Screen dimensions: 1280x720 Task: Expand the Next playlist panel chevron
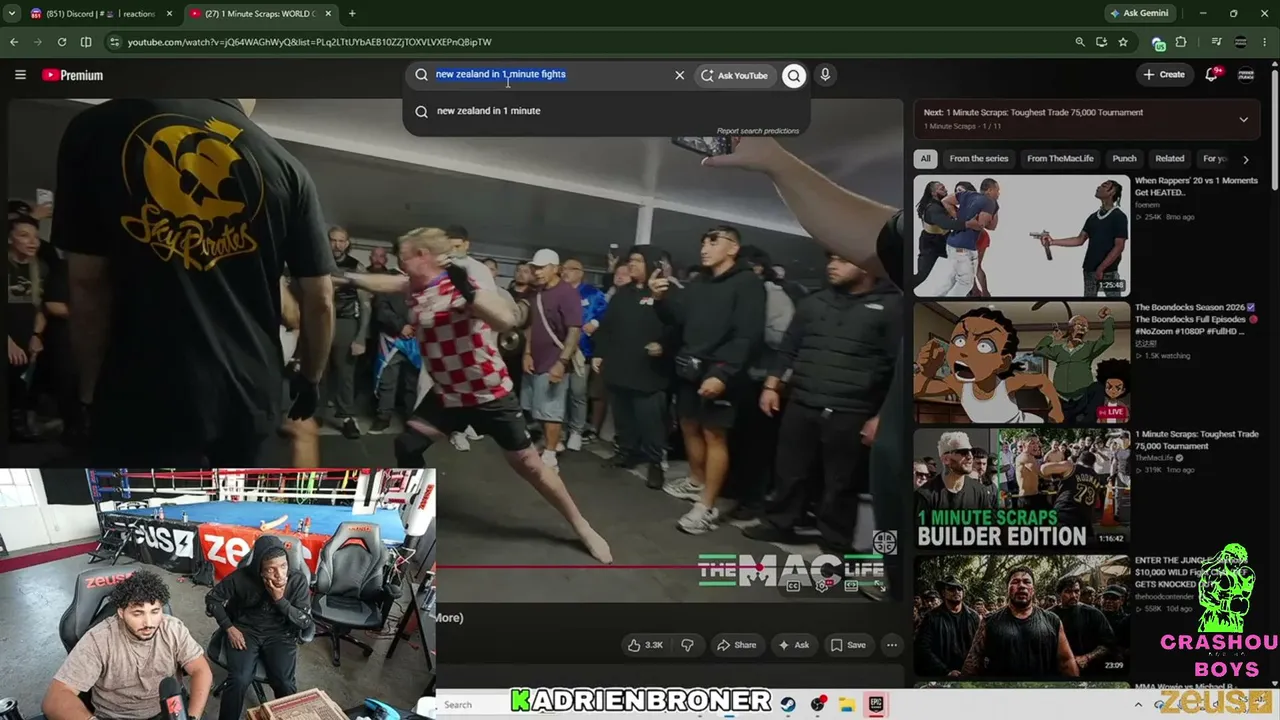coord(1243,119)
